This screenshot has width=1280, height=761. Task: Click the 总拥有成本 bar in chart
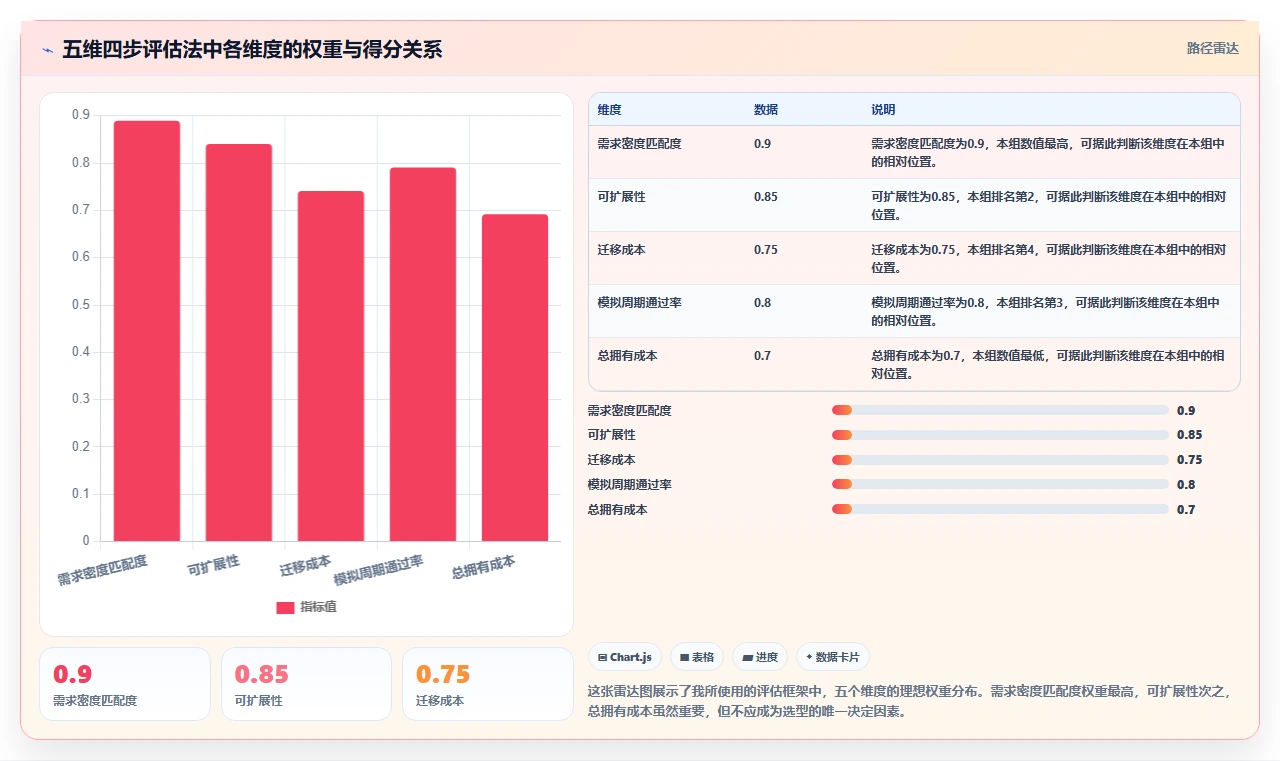pyautogui.click(x=515, y=378)
